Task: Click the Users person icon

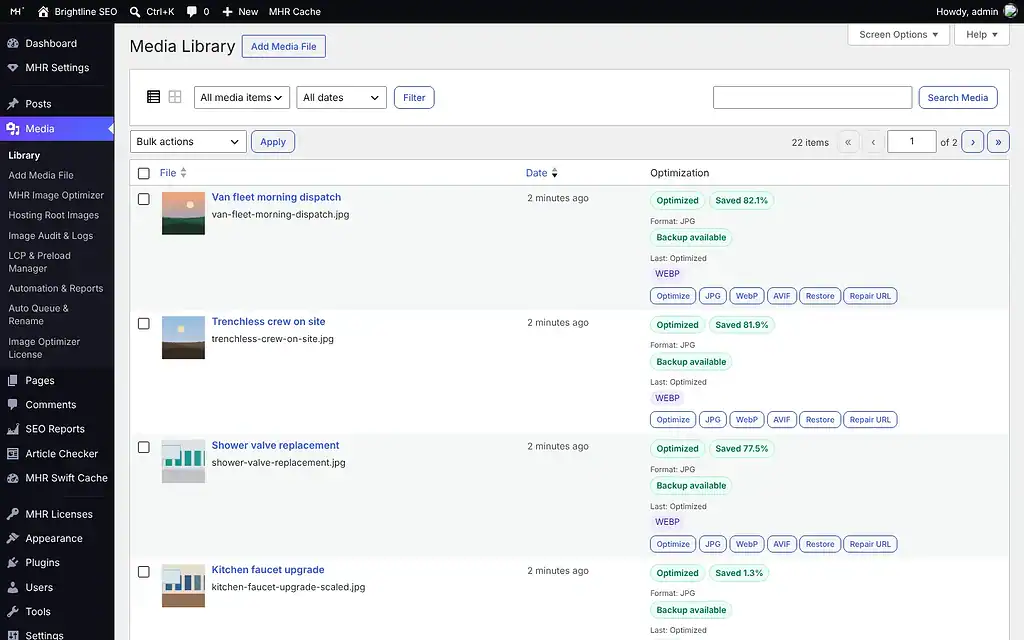Action: 12,587
